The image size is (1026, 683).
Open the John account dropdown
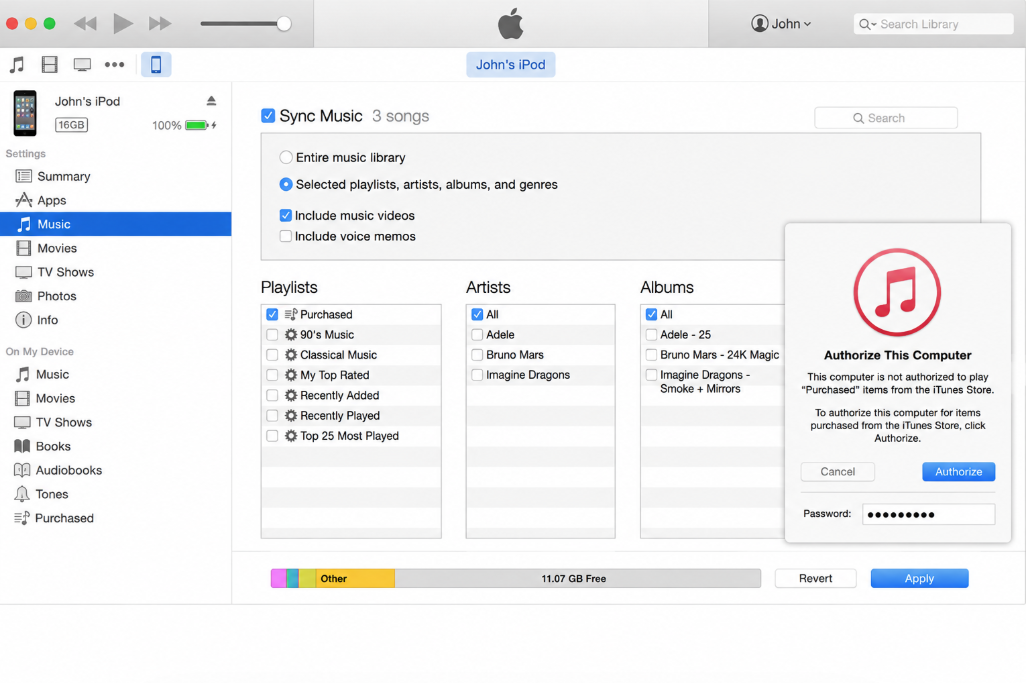tap(781, 24)
